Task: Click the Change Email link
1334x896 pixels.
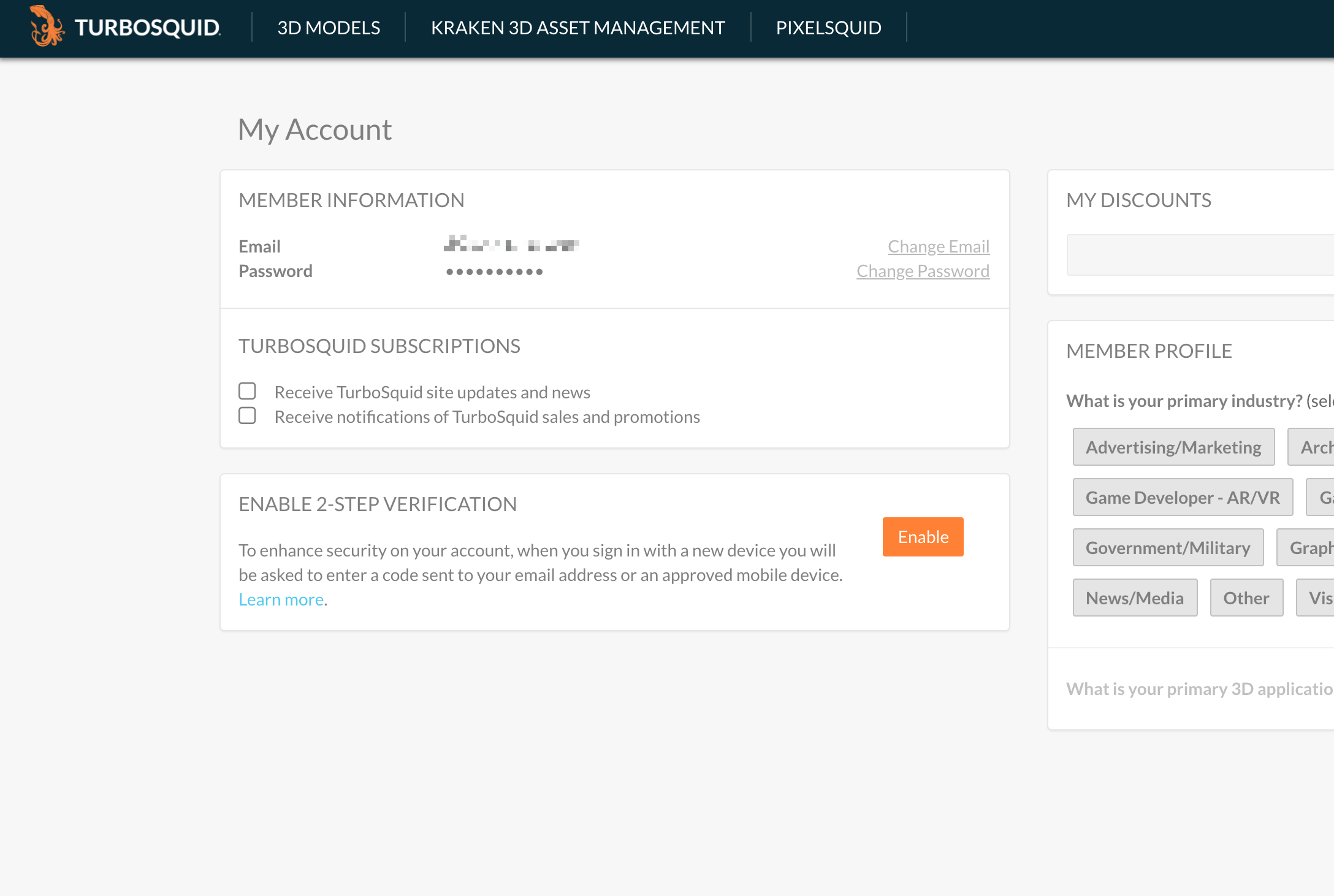Action: 938,246
